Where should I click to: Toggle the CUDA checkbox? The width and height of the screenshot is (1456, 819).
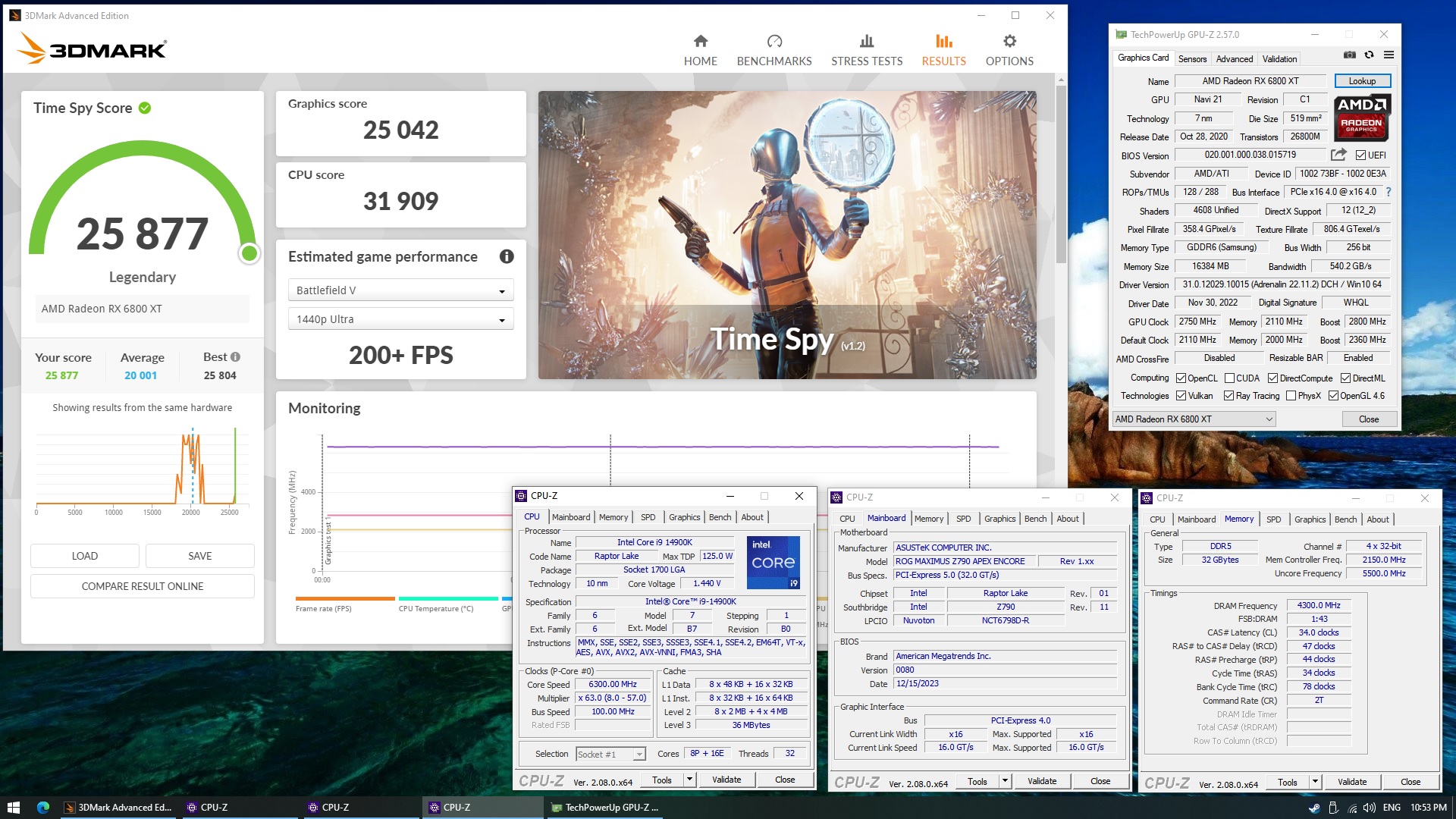pos(1229,378)
